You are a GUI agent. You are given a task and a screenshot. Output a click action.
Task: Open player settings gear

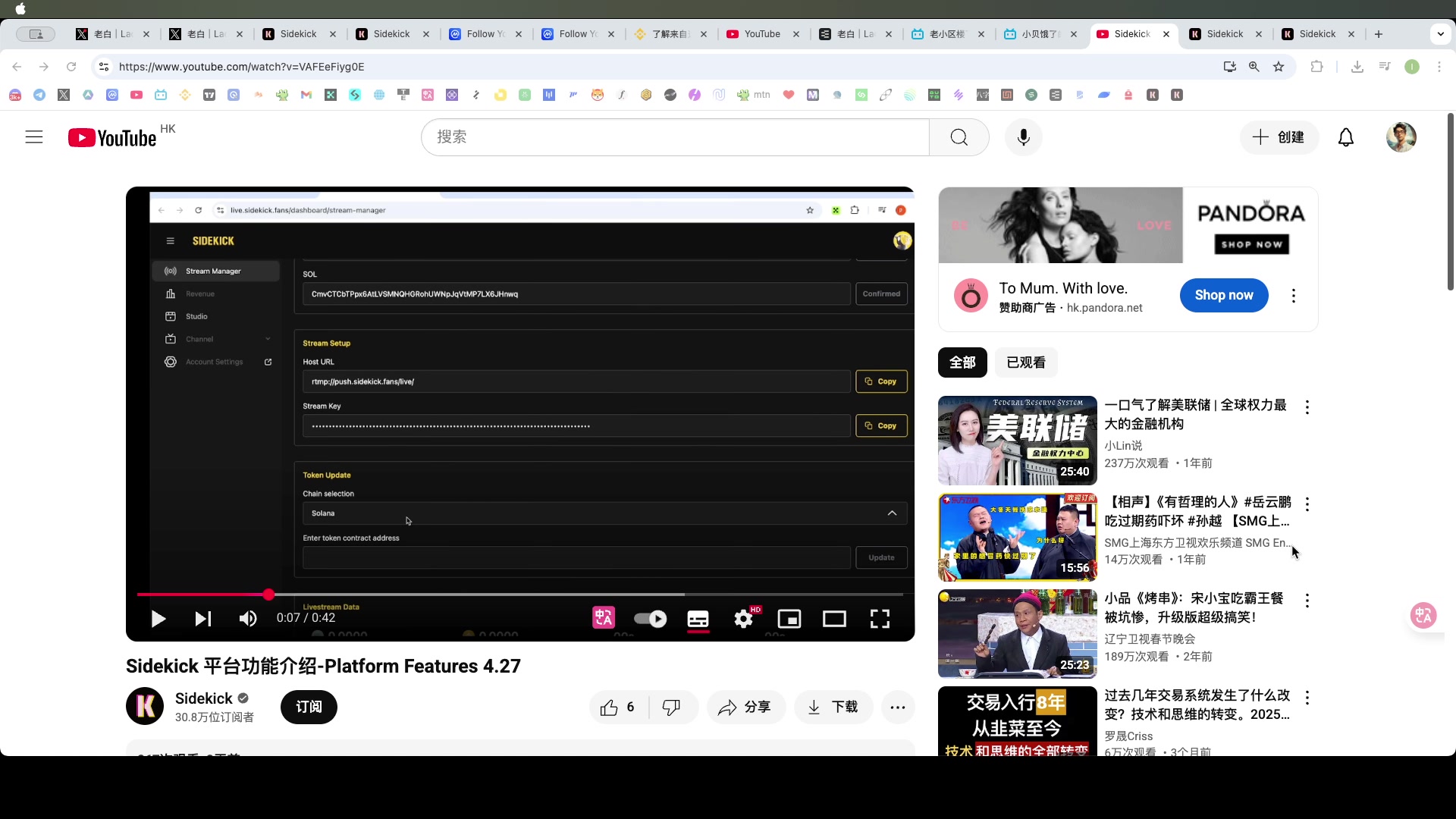click(x=744, y=619)
